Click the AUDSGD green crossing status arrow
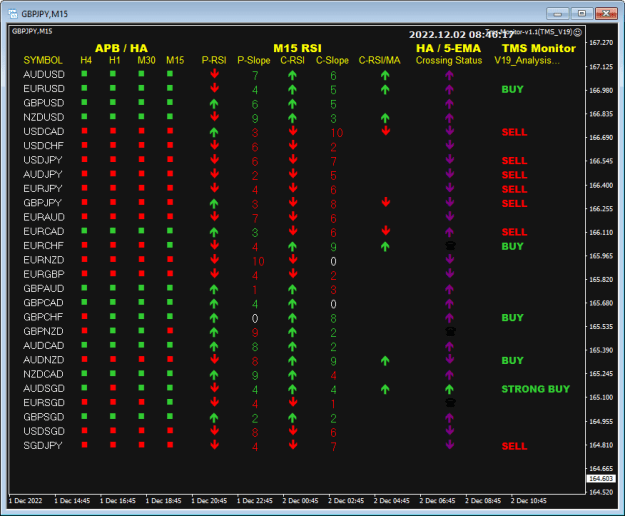Screen dimensions: 625x516 (x=450, y=389)
